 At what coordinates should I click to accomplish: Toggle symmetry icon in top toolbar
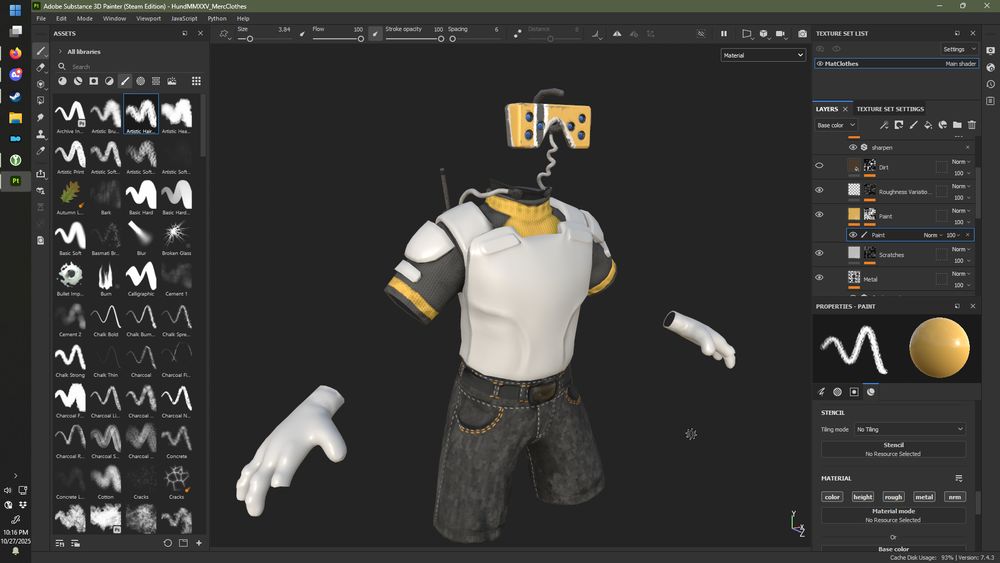point(617,34)
